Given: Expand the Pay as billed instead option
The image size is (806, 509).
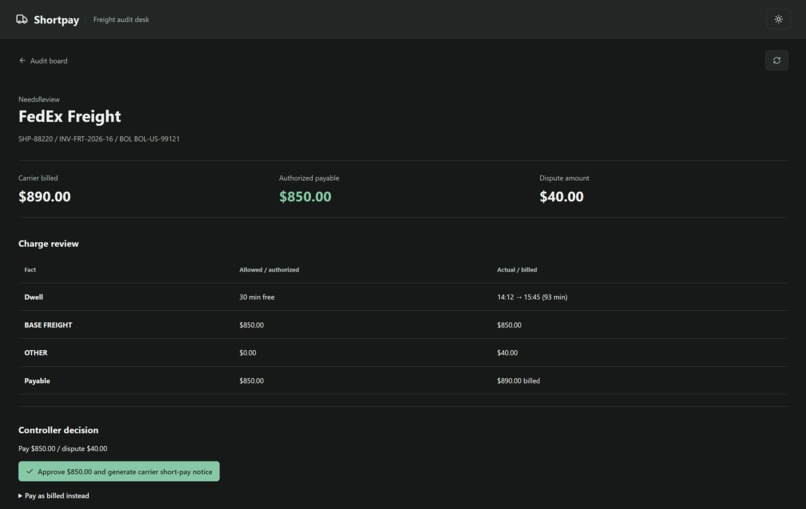Looking at the screenshot, I should click(54, 496).
